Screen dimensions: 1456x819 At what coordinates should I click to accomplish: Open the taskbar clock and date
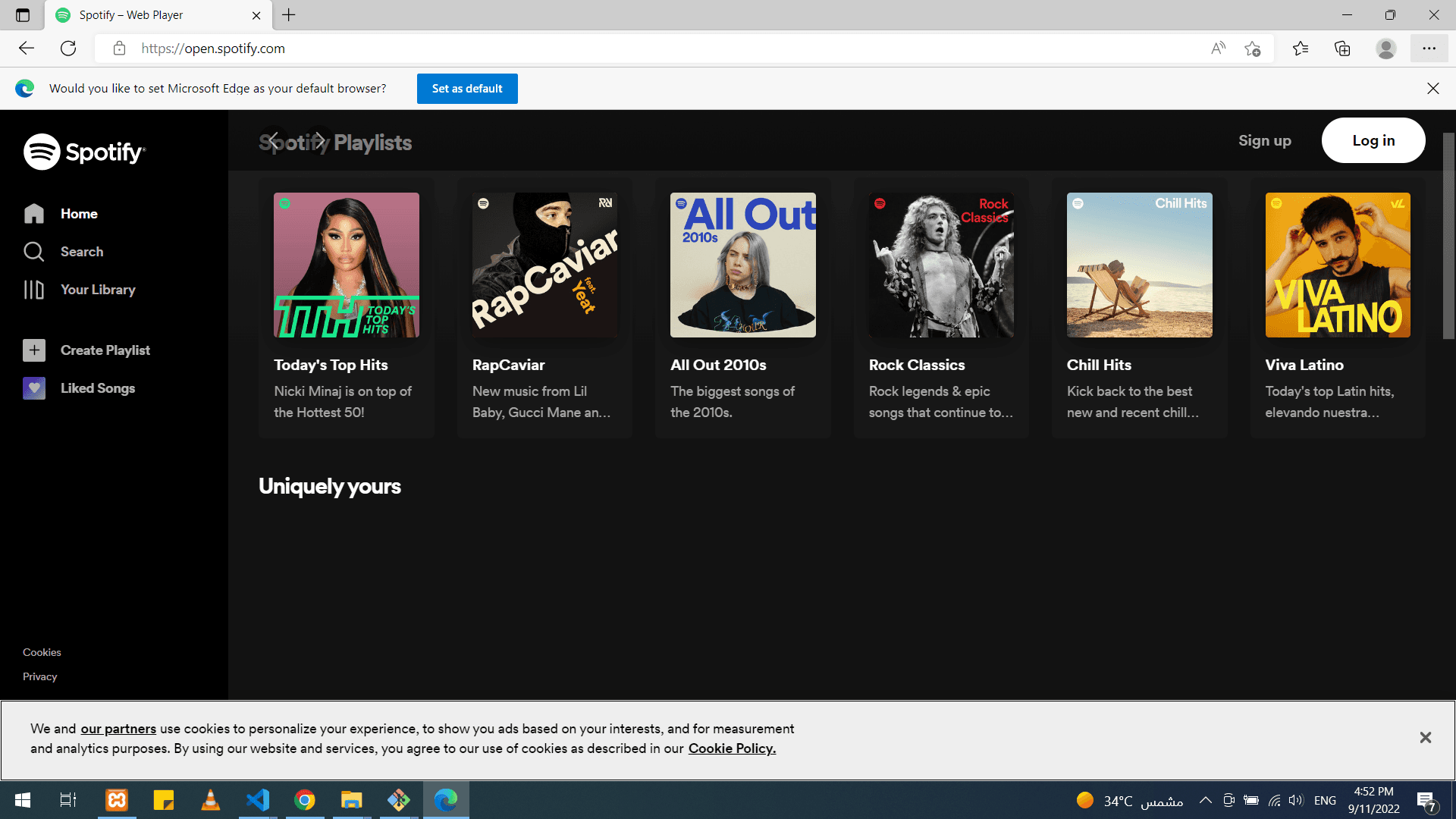coord(1373,800)
